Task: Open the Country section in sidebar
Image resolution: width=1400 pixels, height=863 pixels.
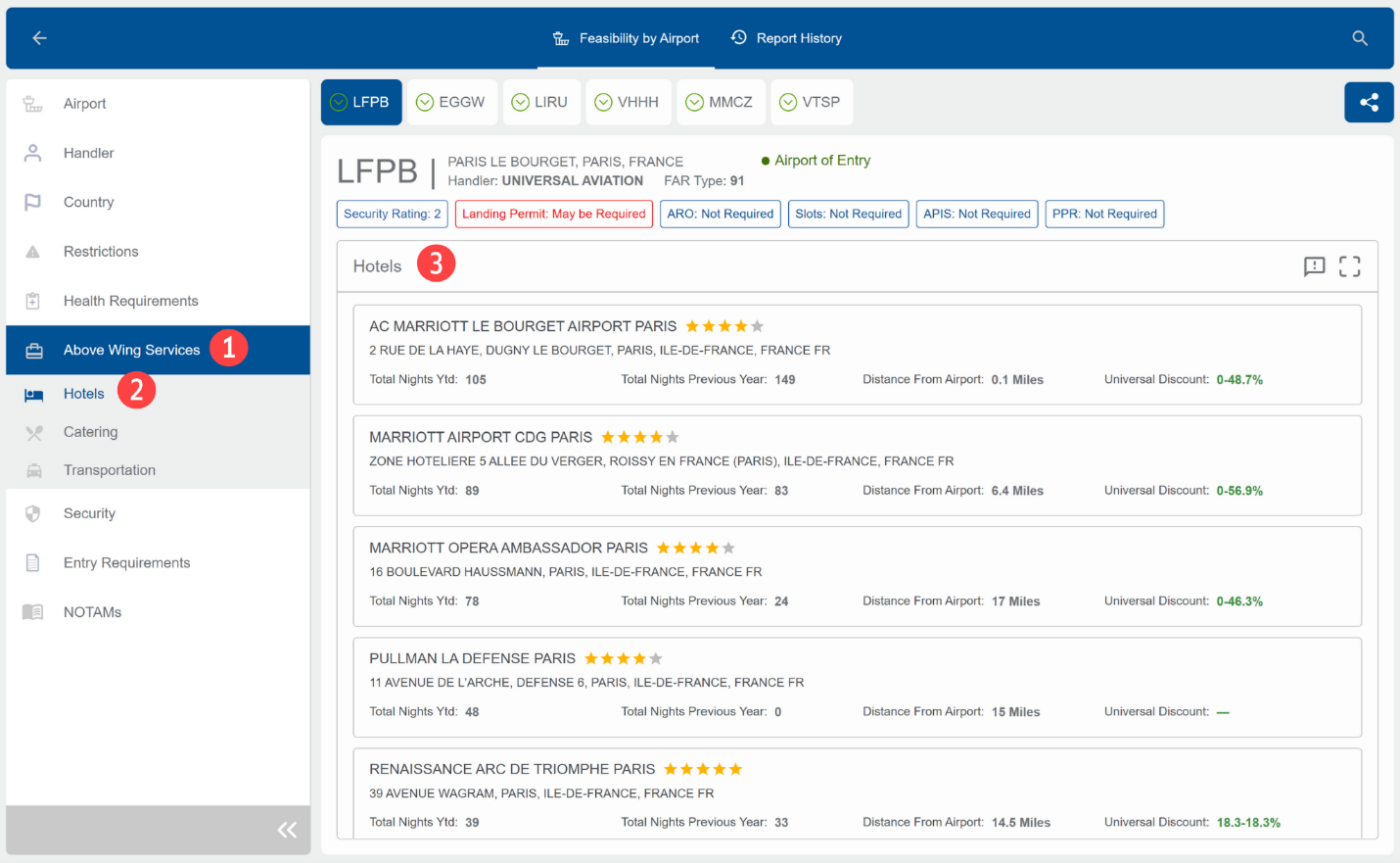Action: (159, 202)
